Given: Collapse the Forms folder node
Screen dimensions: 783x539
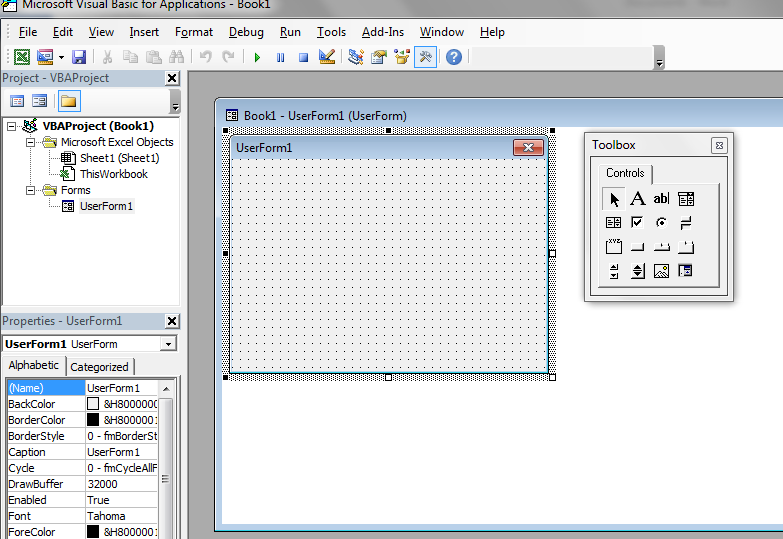Looking at the screenshot, I should (30, 190).
